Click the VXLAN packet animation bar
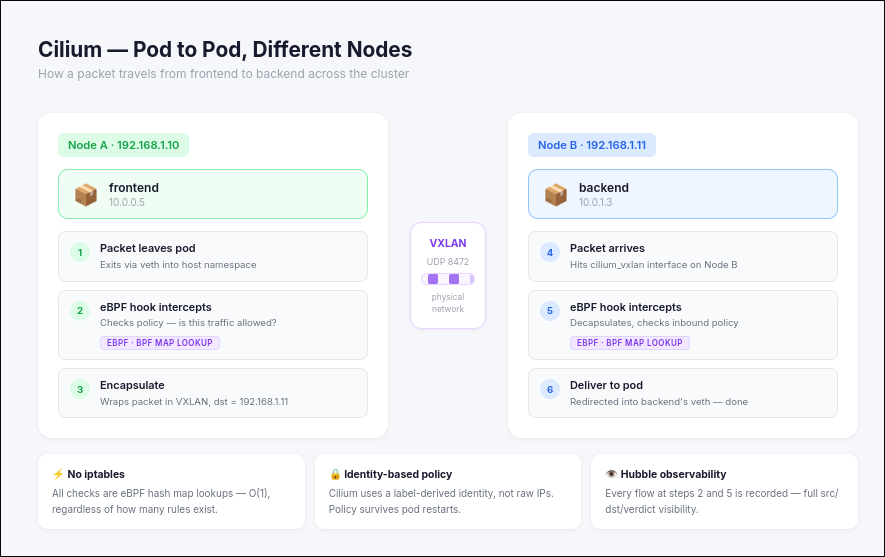Viewport: 885px width, 557px height. click(x=448, y=279)
